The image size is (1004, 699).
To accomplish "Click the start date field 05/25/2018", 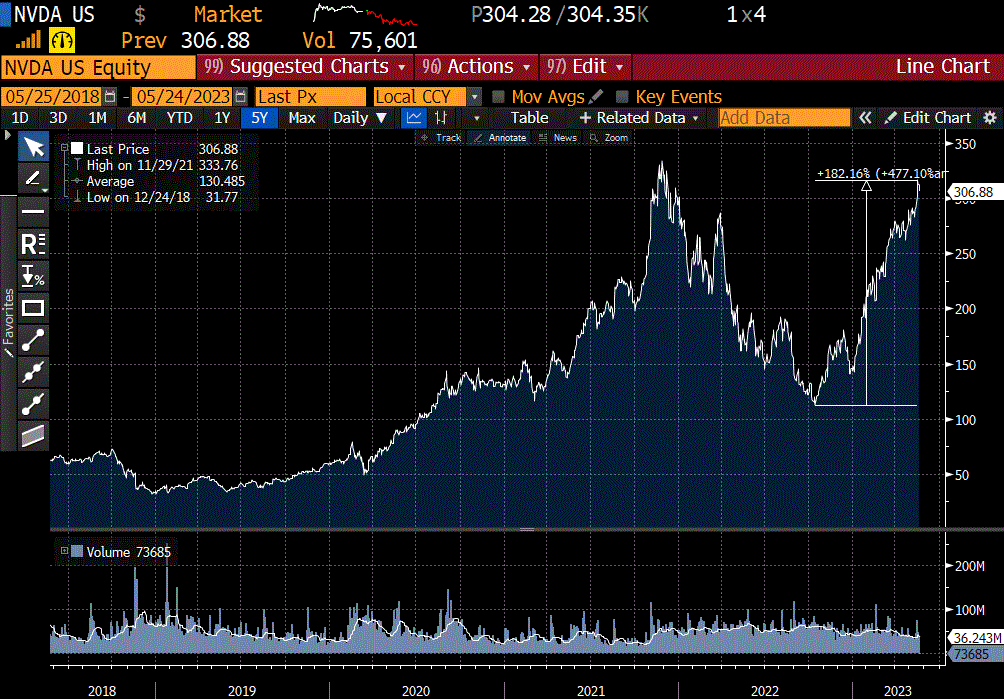I will (x=52, y=97).
